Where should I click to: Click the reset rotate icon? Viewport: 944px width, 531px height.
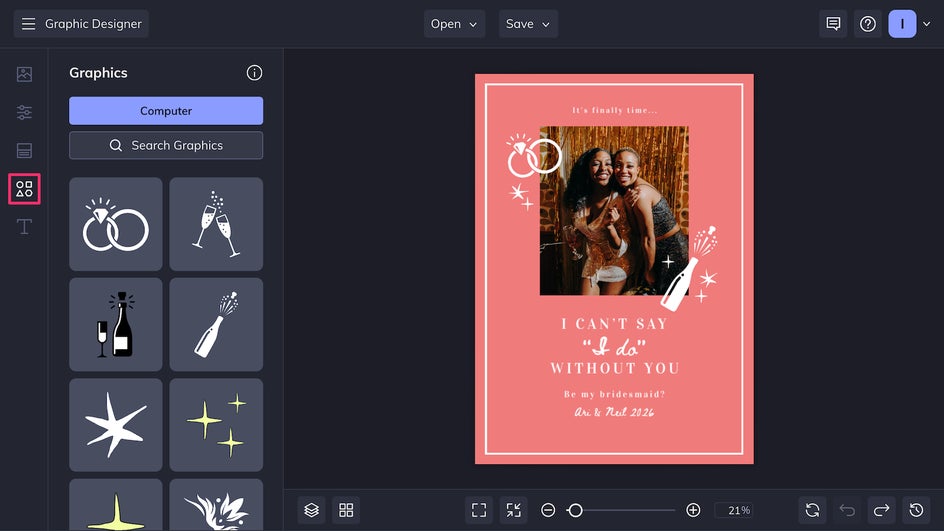[812, 510]
